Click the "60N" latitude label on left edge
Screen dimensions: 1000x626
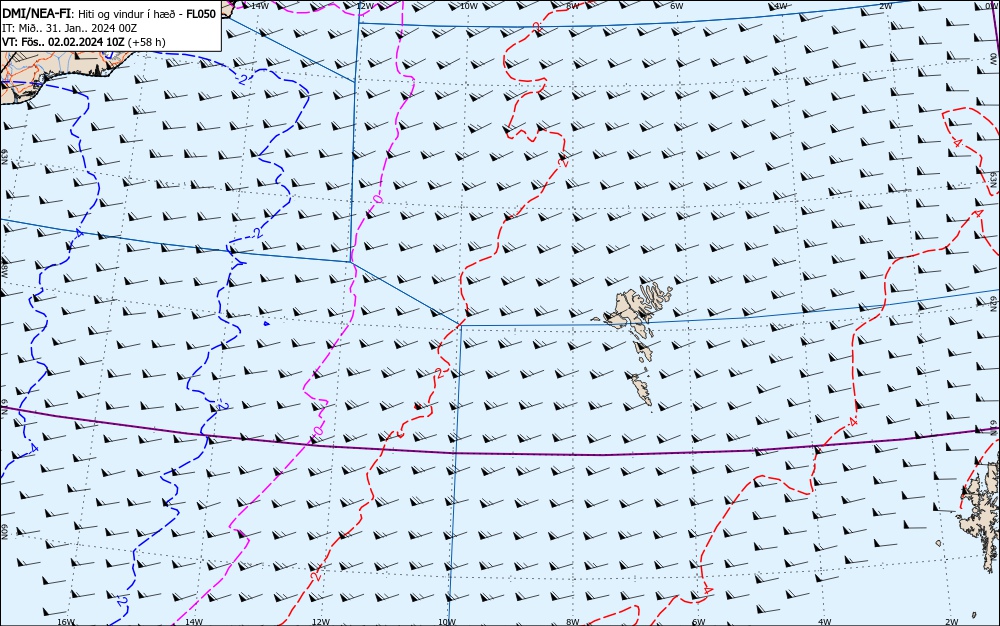point(4,531)
